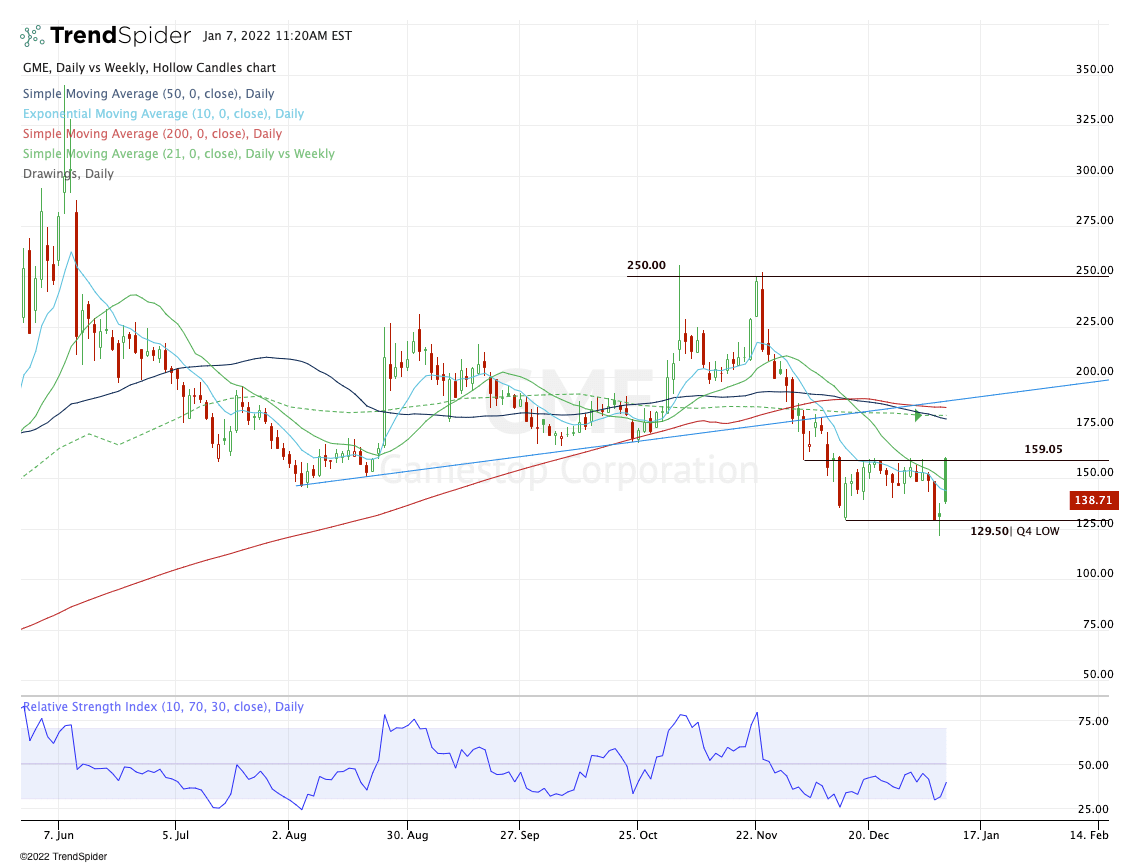The width and height of the screenshot is (1139, 866).
Task: Click the timestamp Jan 7, 2022 11:20AM EST
Action: coord(277,36)
